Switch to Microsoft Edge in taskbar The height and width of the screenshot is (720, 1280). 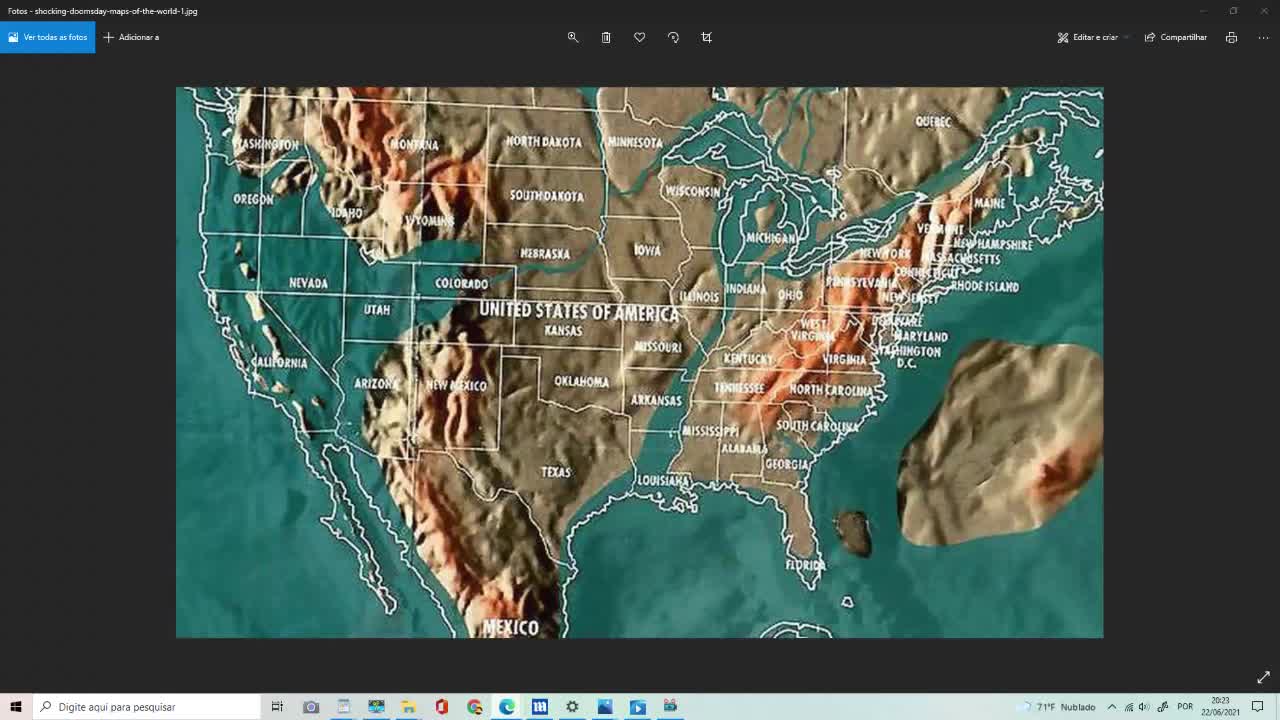(507, 707)
